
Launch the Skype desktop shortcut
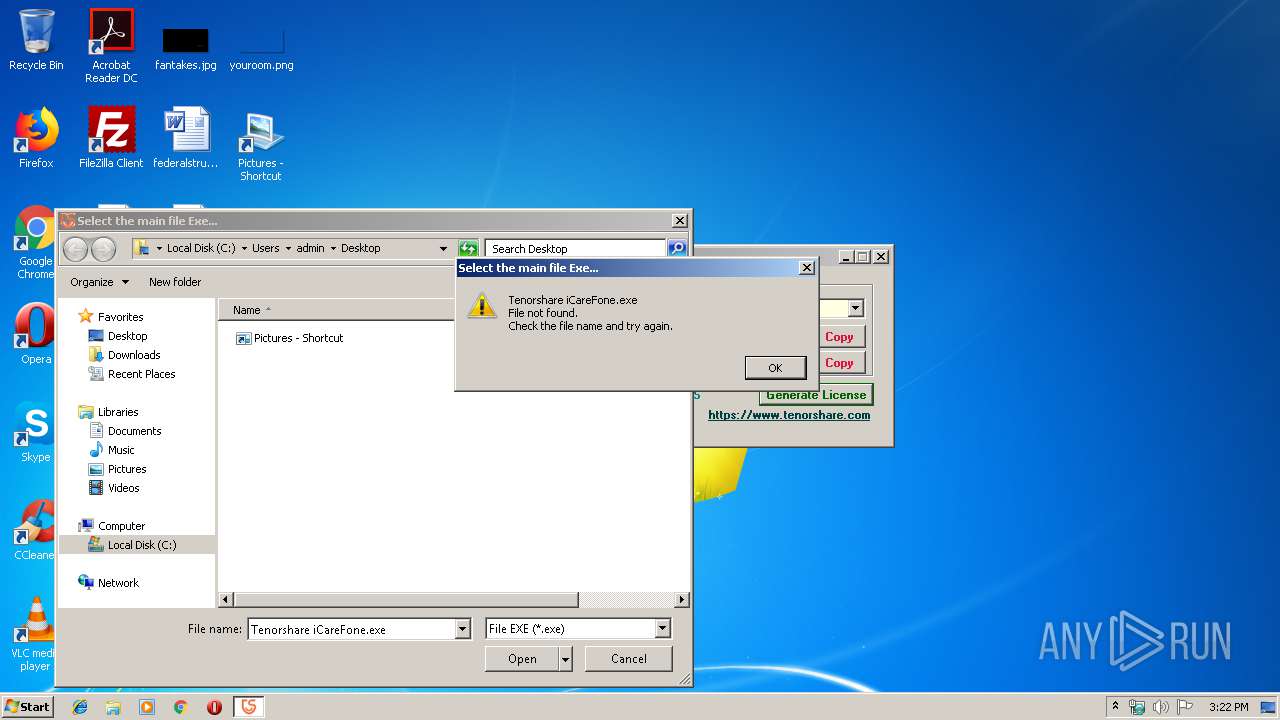click(35, 432)
